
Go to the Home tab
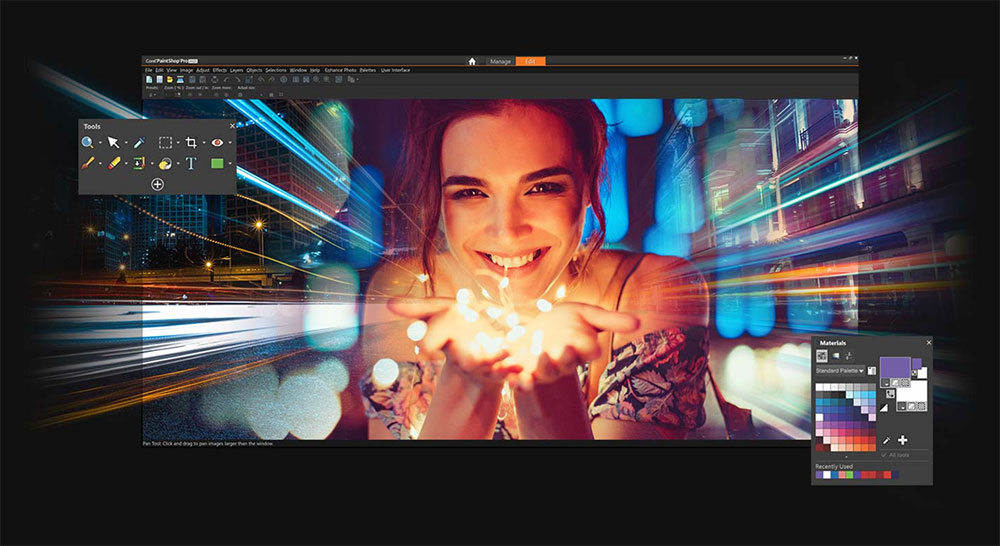pos(472,61)
